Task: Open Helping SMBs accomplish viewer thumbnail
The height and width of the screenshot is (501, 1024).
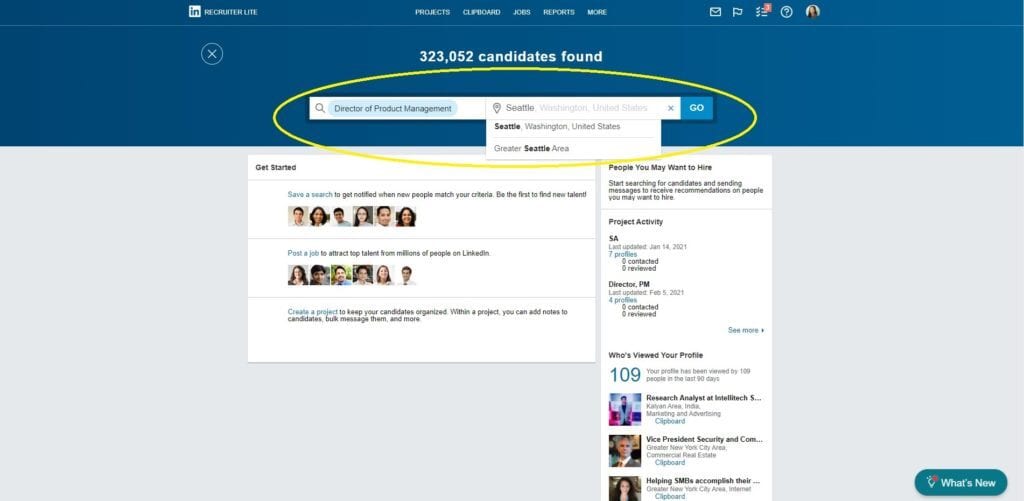Action: coord(625,489)
